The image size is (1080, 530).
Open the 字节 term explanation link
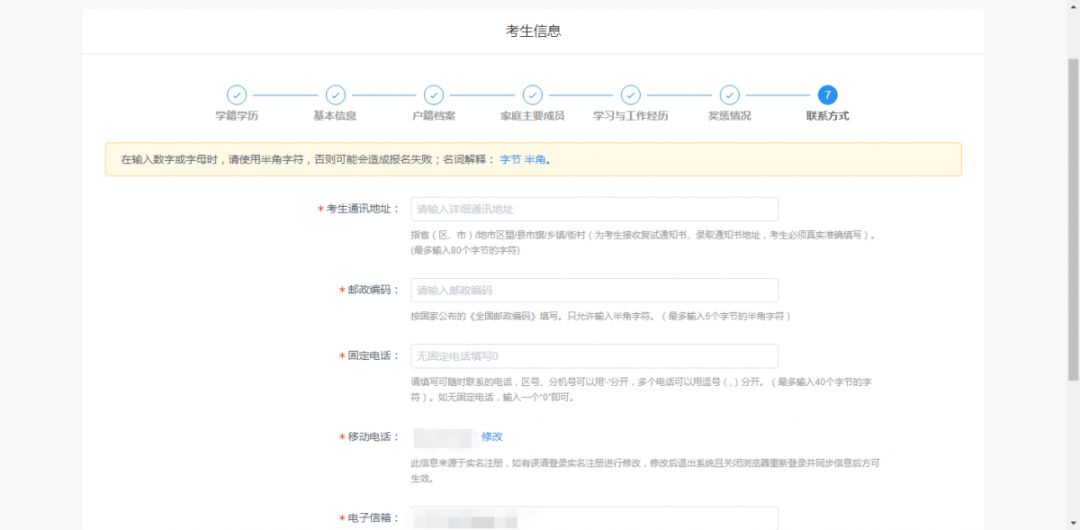(x=510, y=159)
